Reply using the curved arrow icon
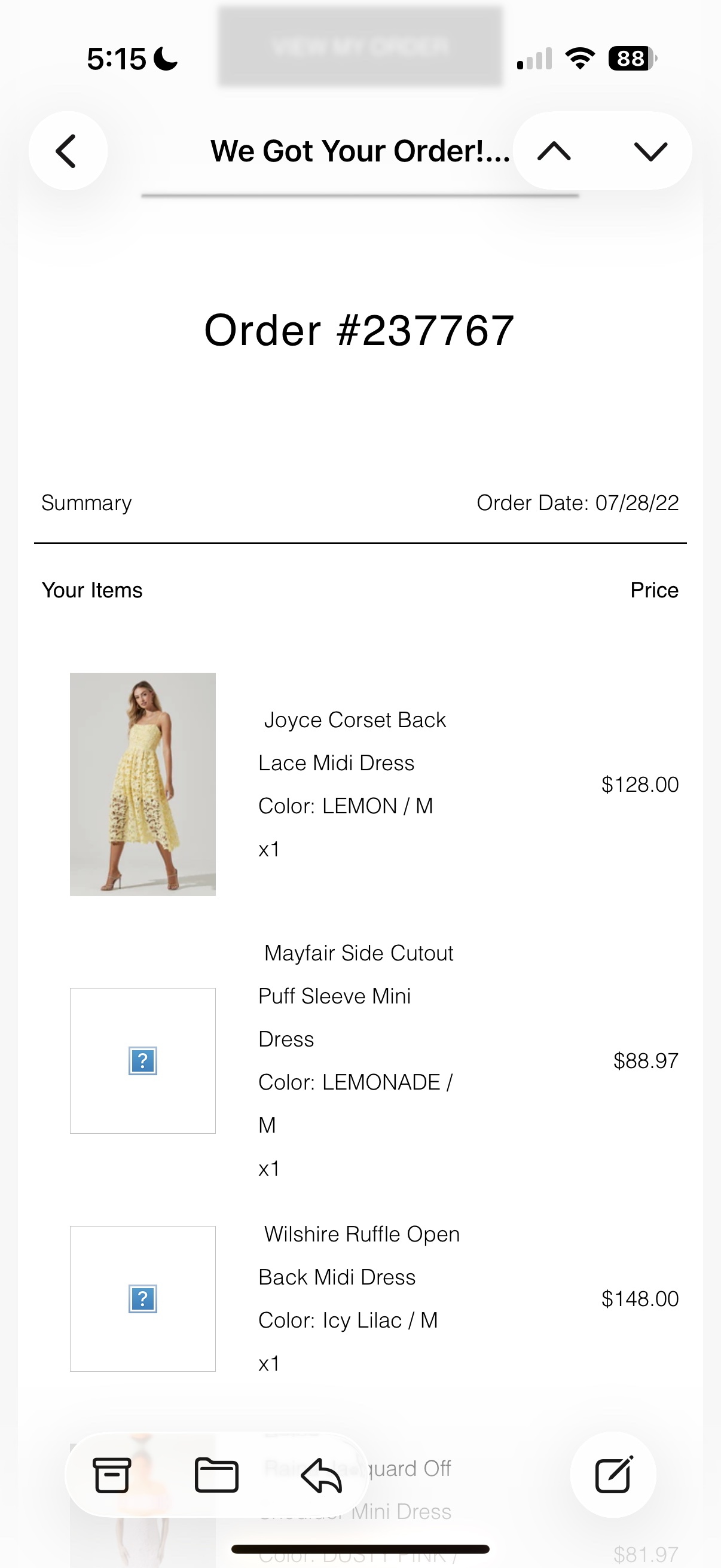Viewport: 721px width, 1568px height. 321,1475
